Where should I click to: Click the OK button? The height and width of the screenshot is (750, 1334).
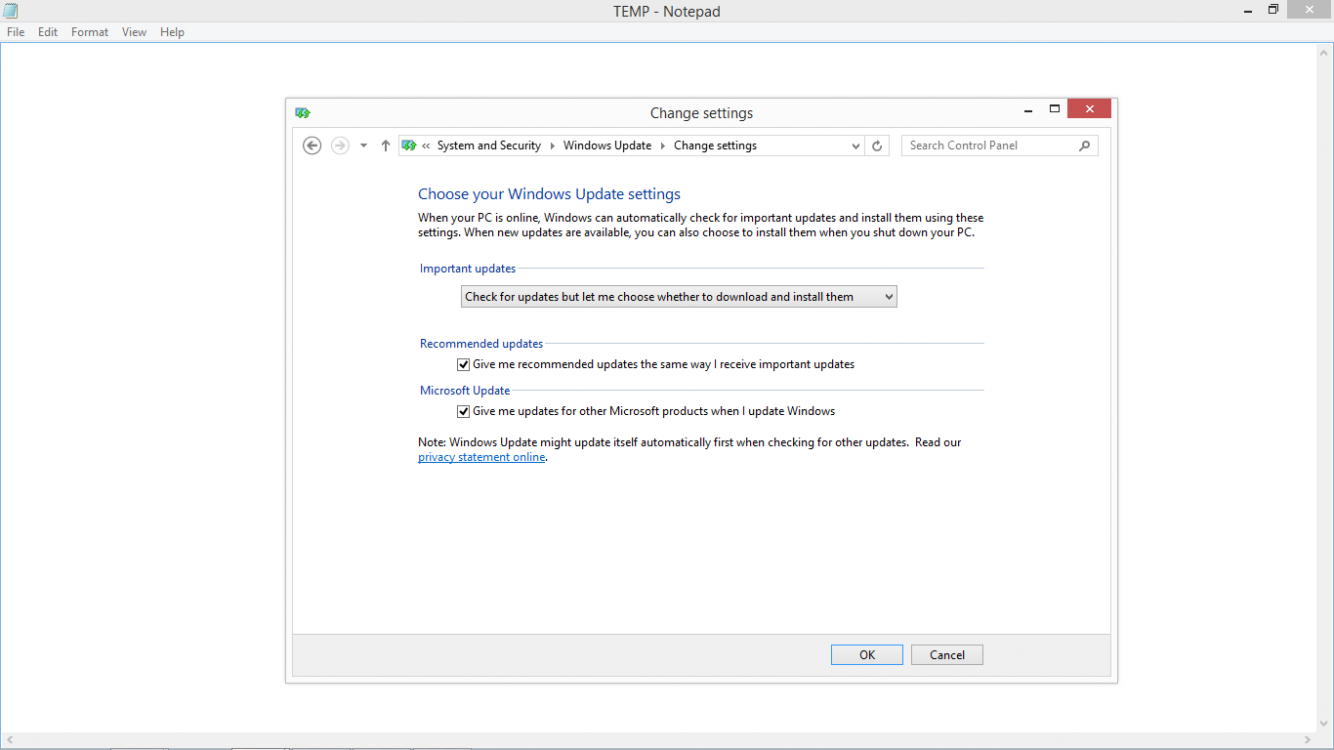(x=866, y=655)
